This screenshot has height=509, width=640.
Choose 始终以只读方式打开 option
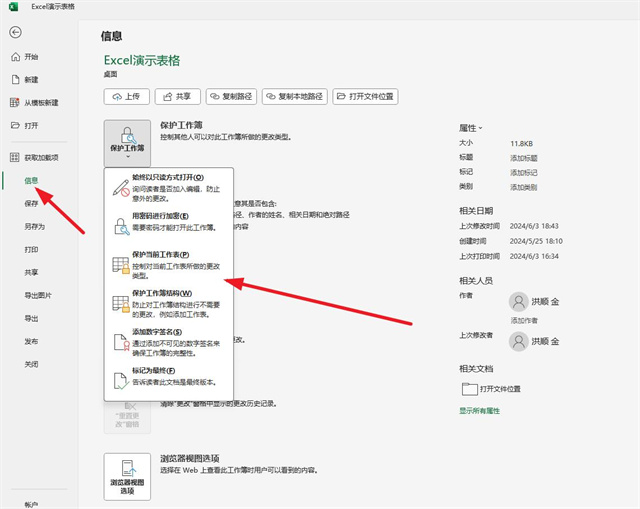pos(168,188)
